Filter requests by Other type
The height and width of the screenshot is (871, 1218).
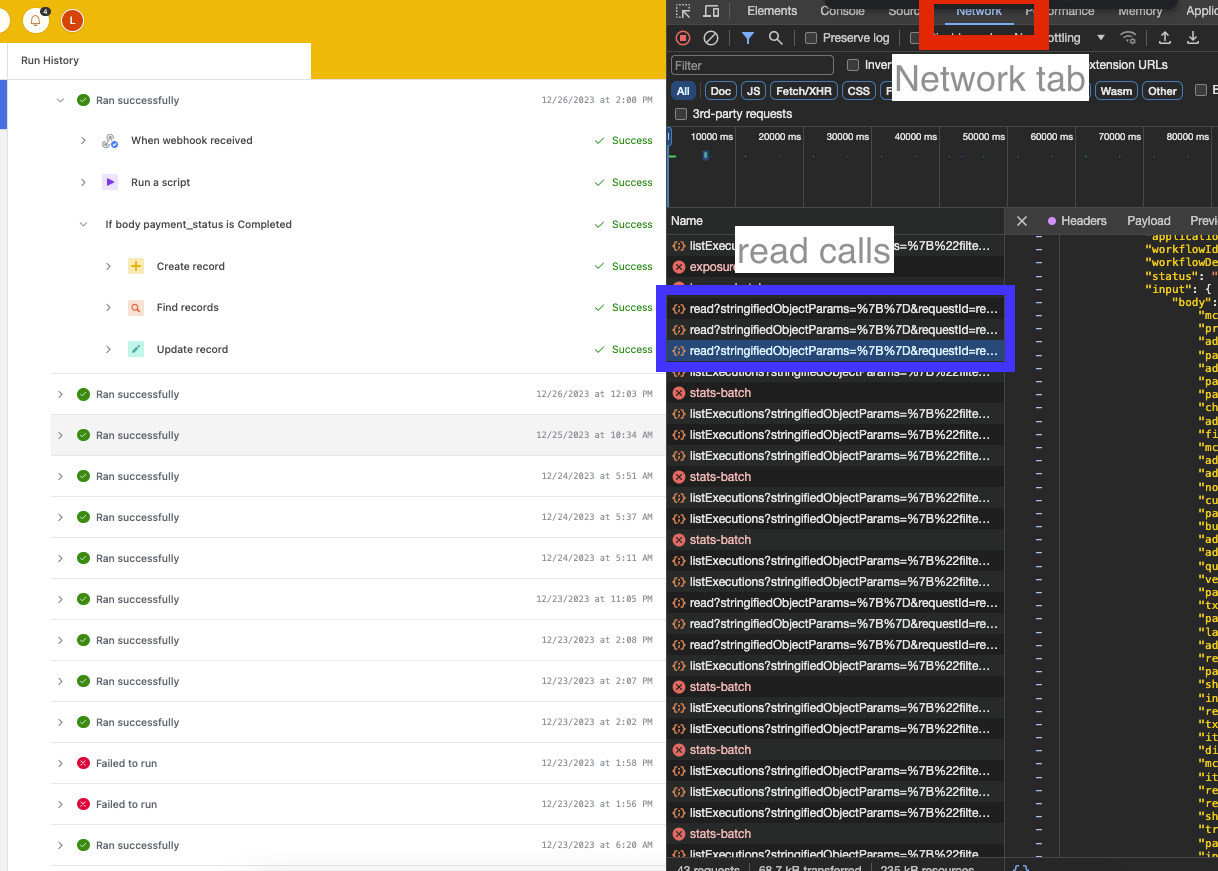coord(1162,91)
